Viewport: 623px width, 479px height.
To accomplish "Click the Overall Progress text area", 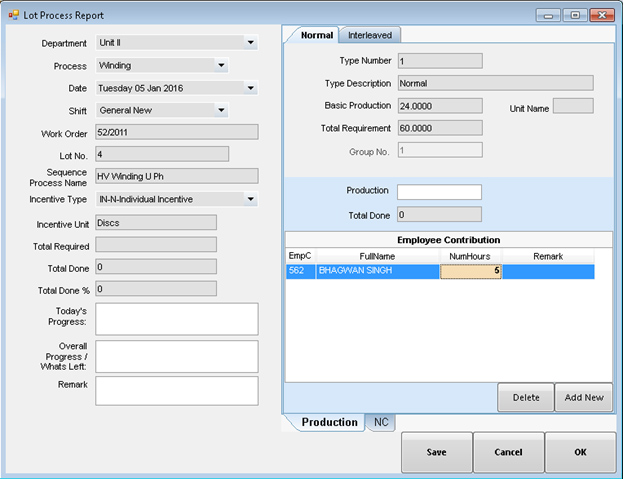I will coord(177,356).
